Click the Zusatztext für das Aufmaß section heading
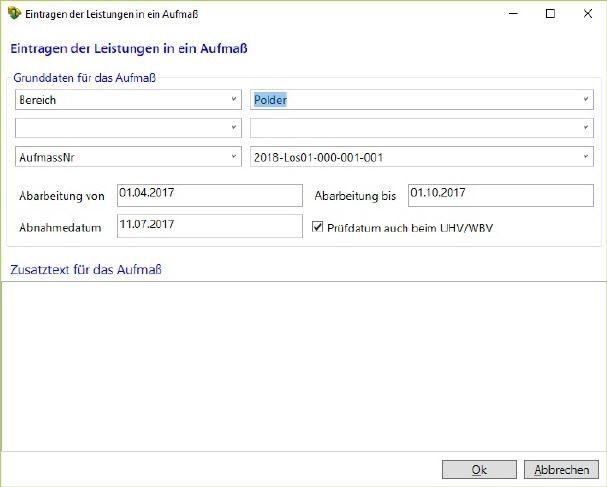The height and width of the screenshot is (487, 607). 85,270
